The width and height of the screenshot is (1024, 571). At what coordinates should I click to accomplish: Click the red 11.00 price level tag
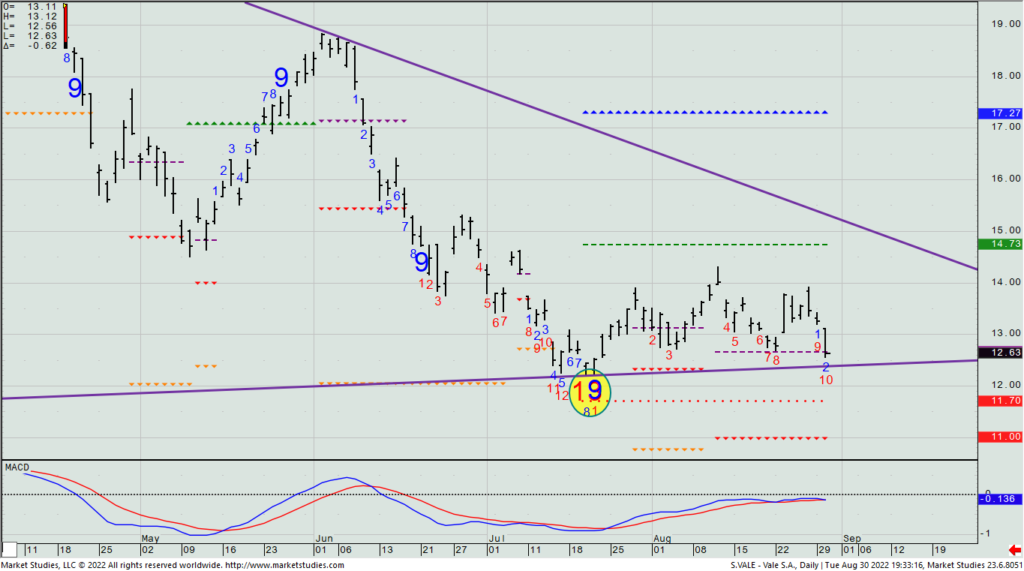(x=1000, y=437)
